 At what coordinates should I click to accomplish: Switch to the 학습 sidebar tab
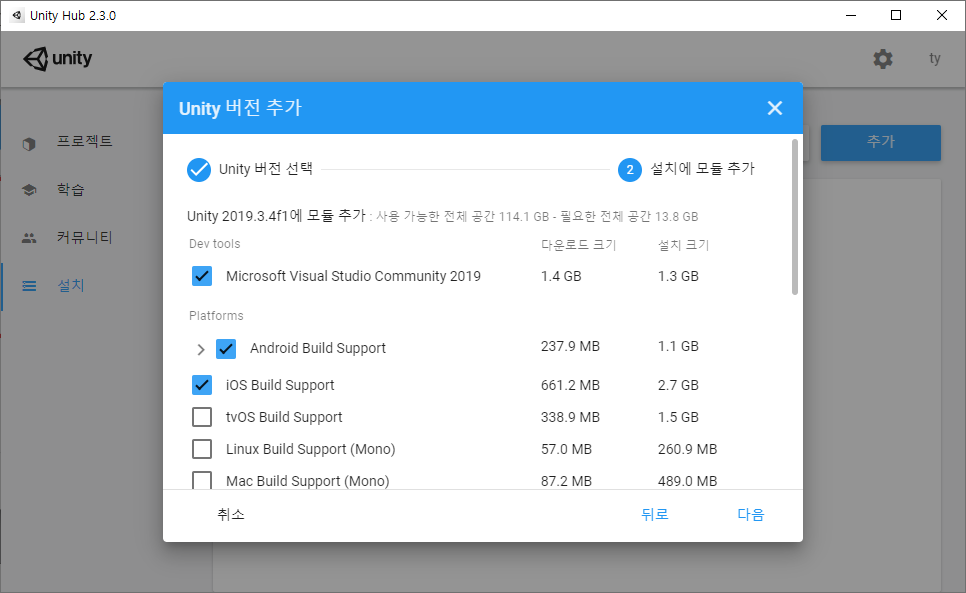(70, 189)
